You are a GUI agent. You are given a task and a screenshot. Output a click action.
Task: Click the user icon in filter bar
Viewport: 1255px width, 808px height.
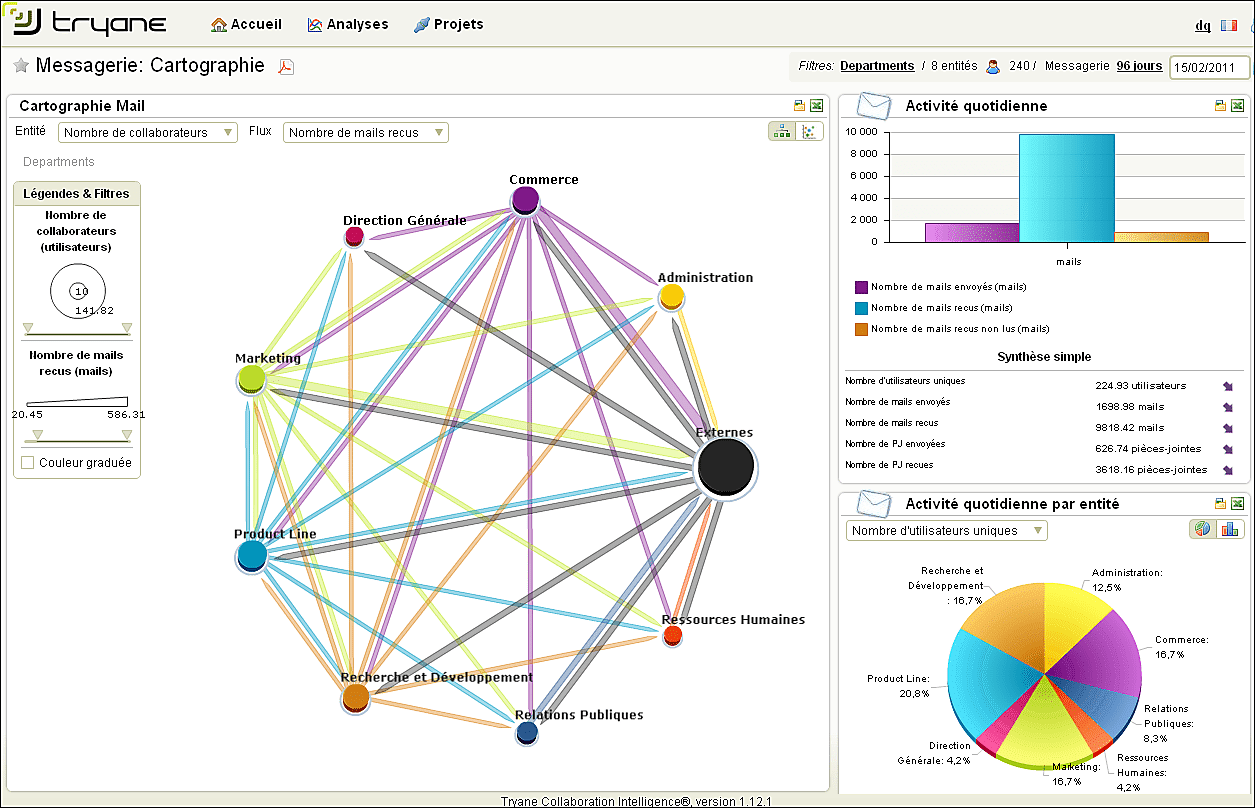[x=993, y=67]
